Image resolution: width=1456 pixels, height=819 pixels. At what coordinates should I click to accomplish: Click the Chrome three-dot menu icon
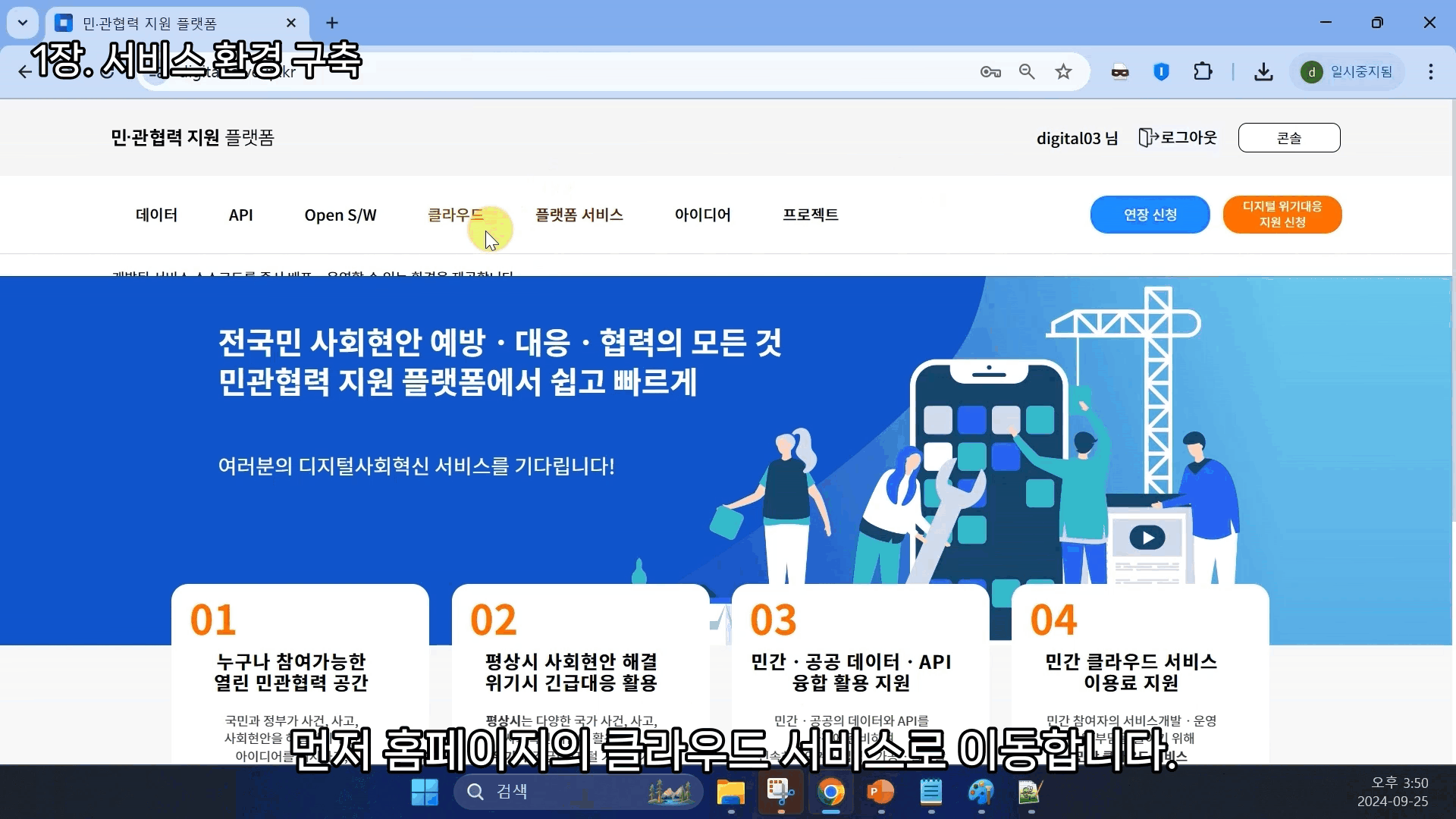pyautogui.click(x=1430, y=72)
